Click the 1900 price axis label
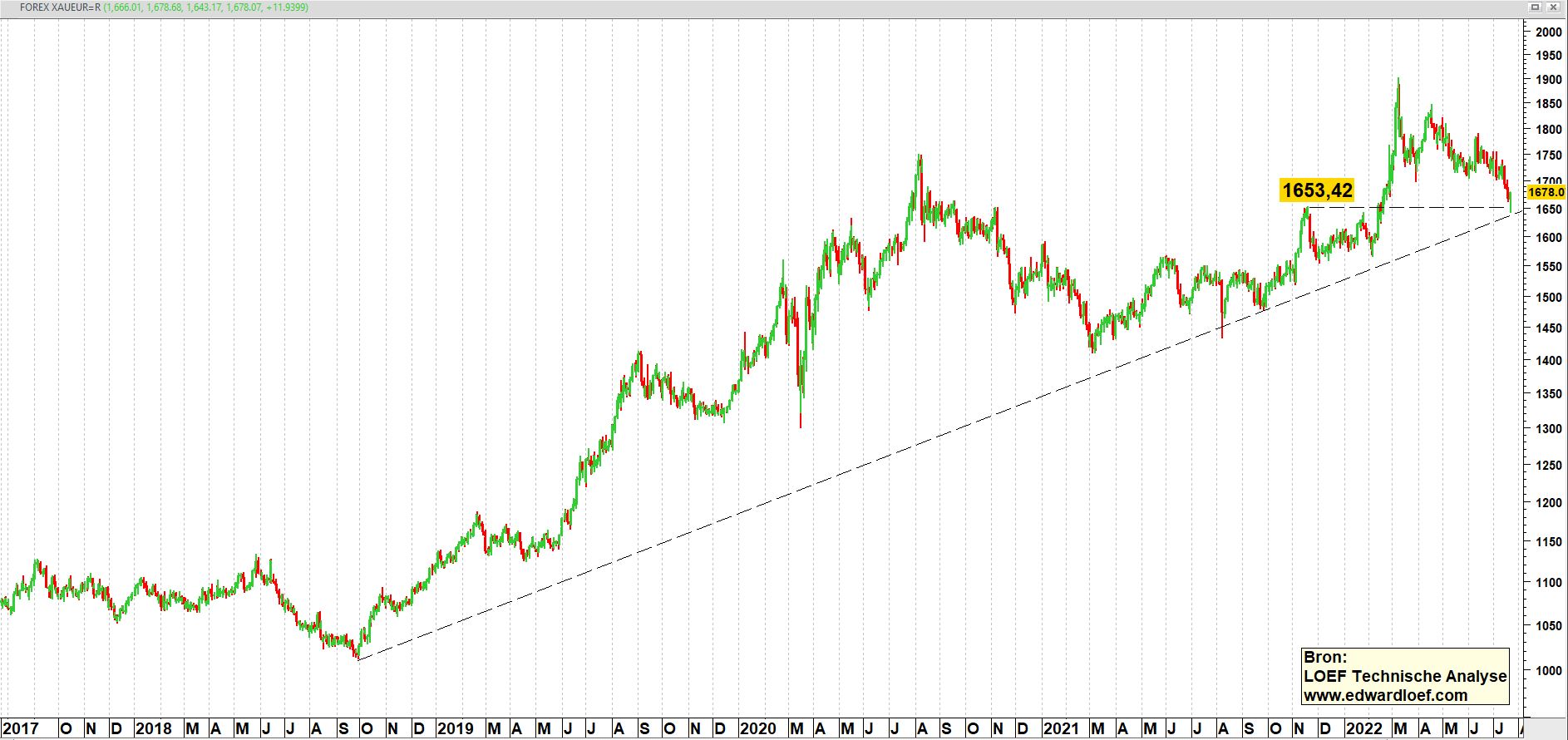This screenshot has width=1568, height=740. point(1549,80)
